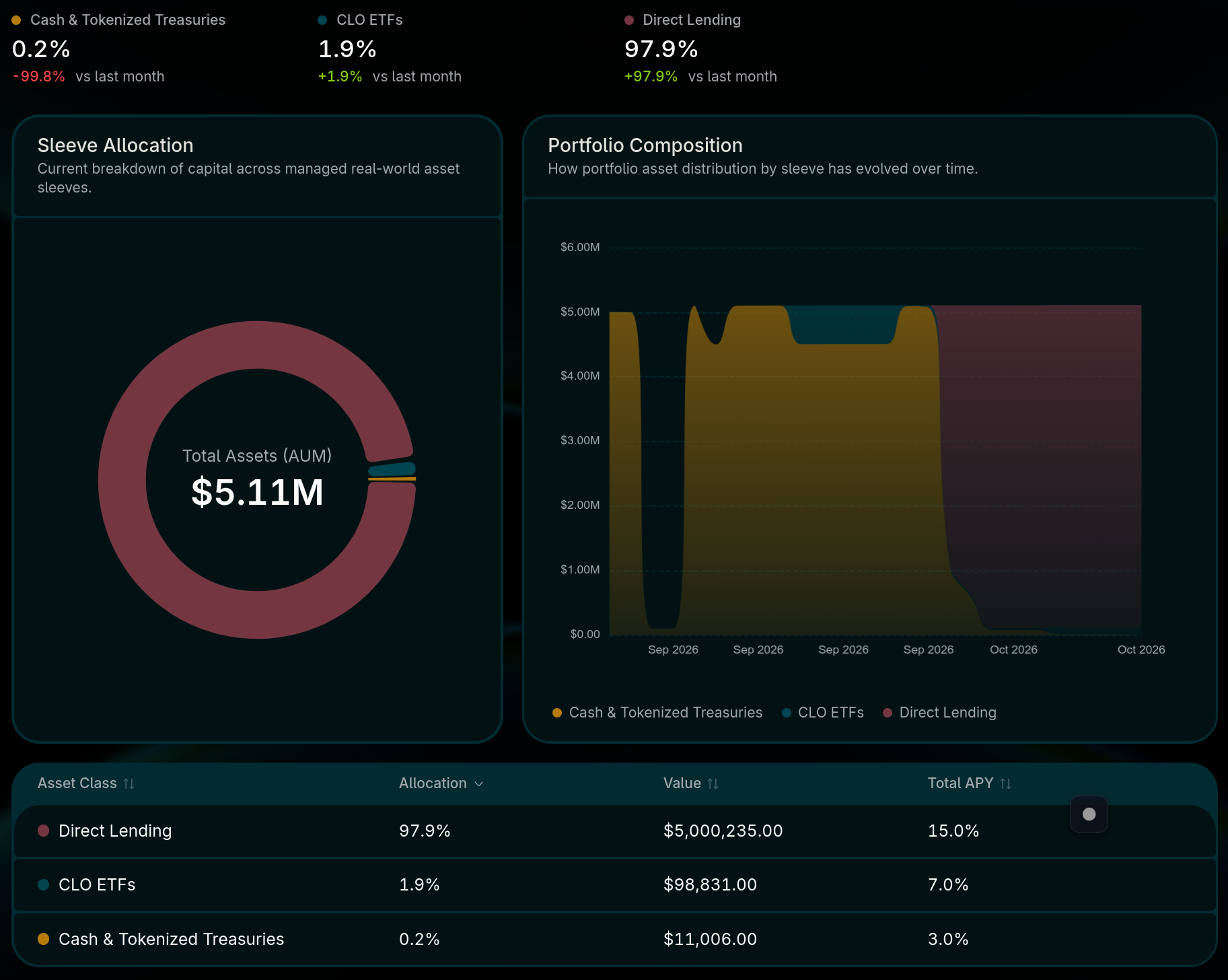
Task: Click the Portfolio Composition panel title
Action: pyautogui.click(x=645, y=145)
